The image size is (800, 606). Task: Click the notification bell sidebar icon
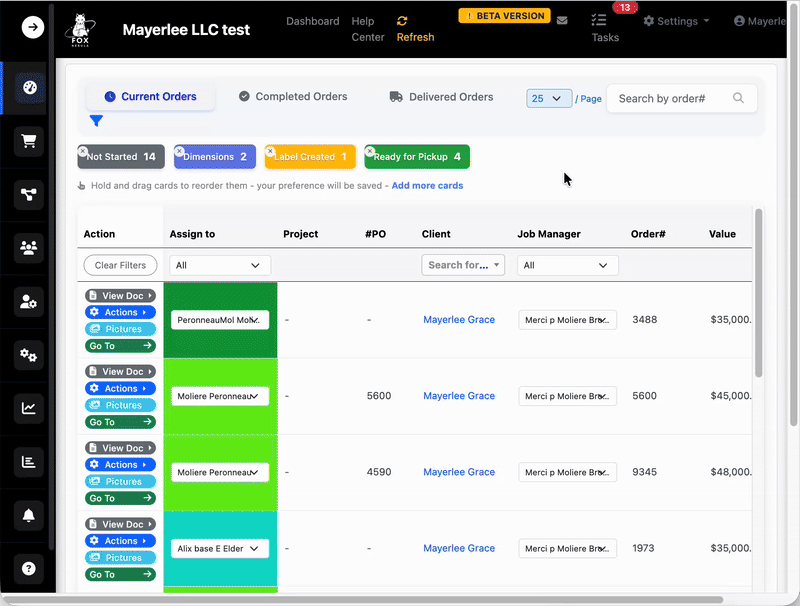(29, 515)
